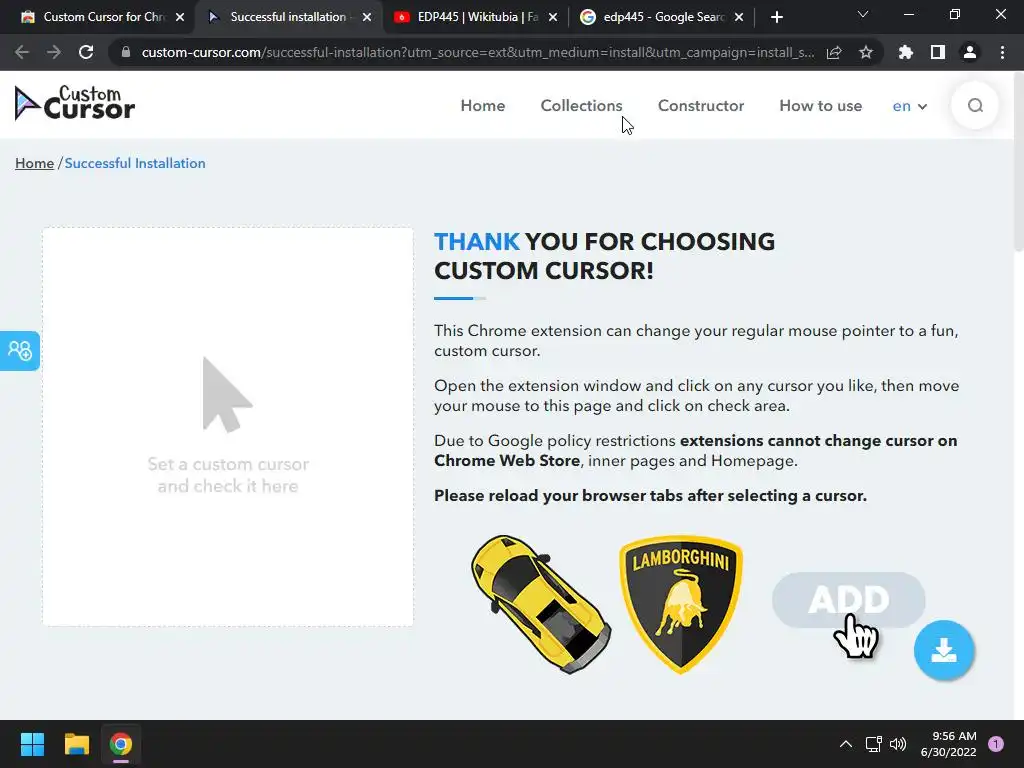This screenshot has width=1024, height=768.
Task: Open the Extensions puzzle icon
Action: pyautogui.click(x=906, y=52)
